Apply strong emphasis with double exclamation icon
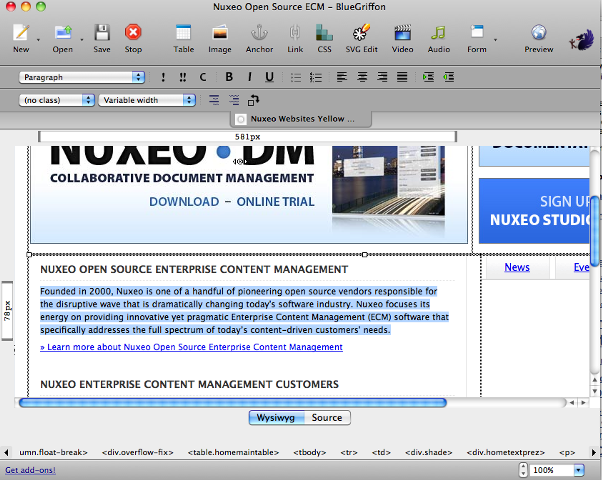This screenshot has height=480, width=602. pos(183,77)
